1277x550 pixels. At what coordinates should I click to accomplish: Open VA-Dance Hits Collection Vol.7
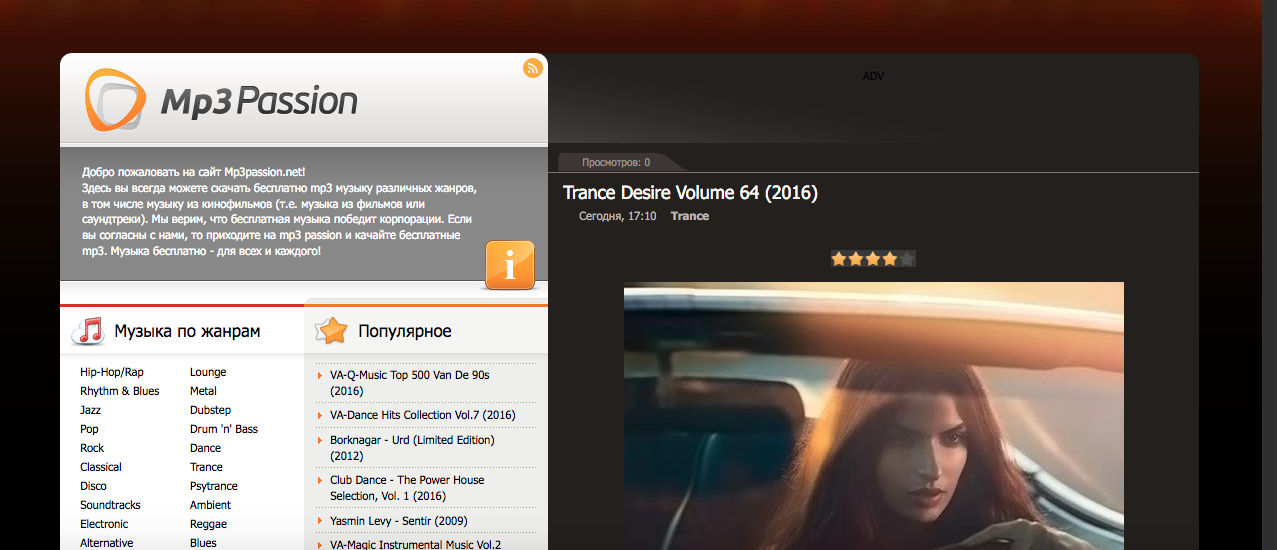(422, 415)
